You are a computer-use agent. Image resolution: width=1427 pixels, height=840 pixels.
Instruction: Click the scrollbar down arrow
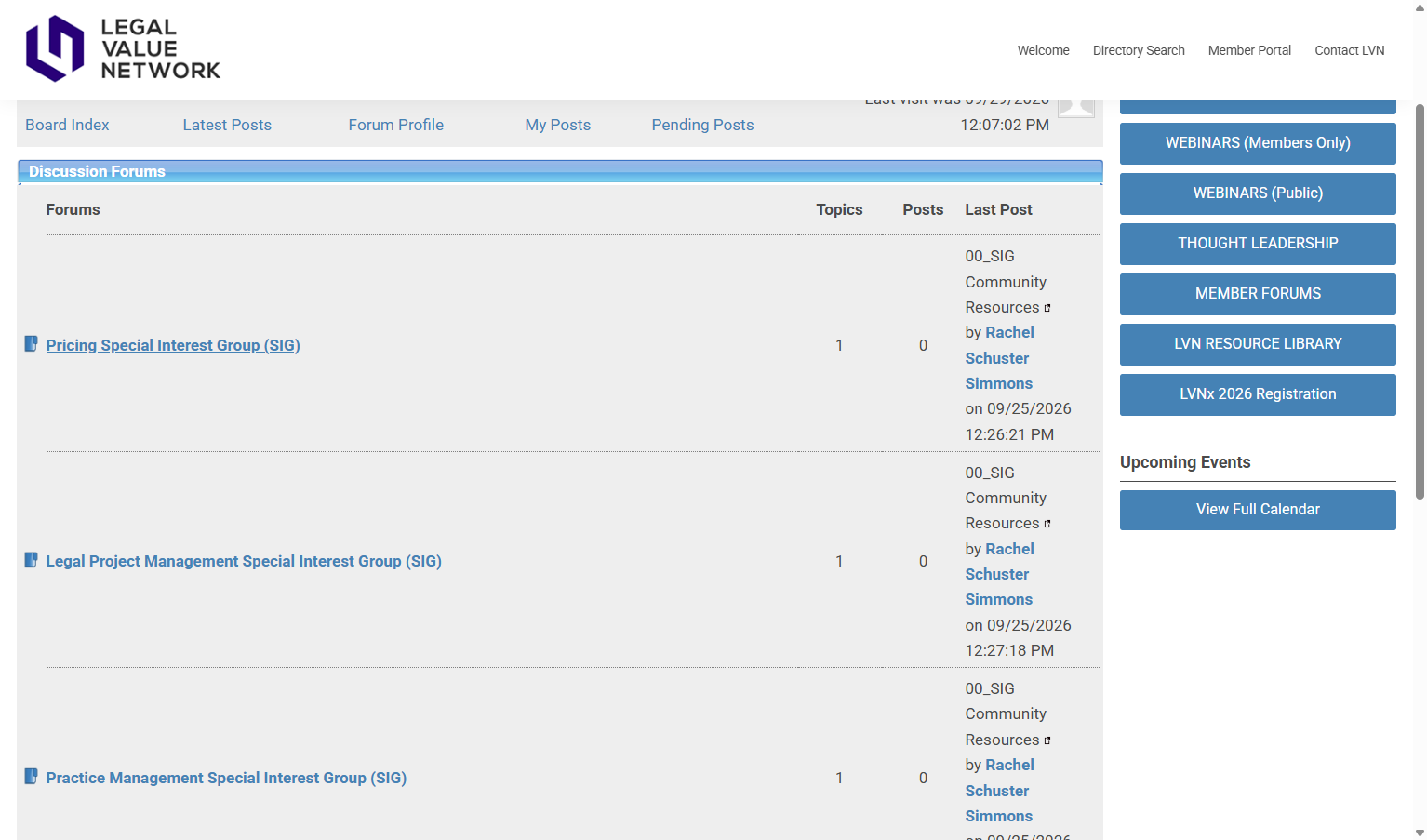click(1420, 833)
